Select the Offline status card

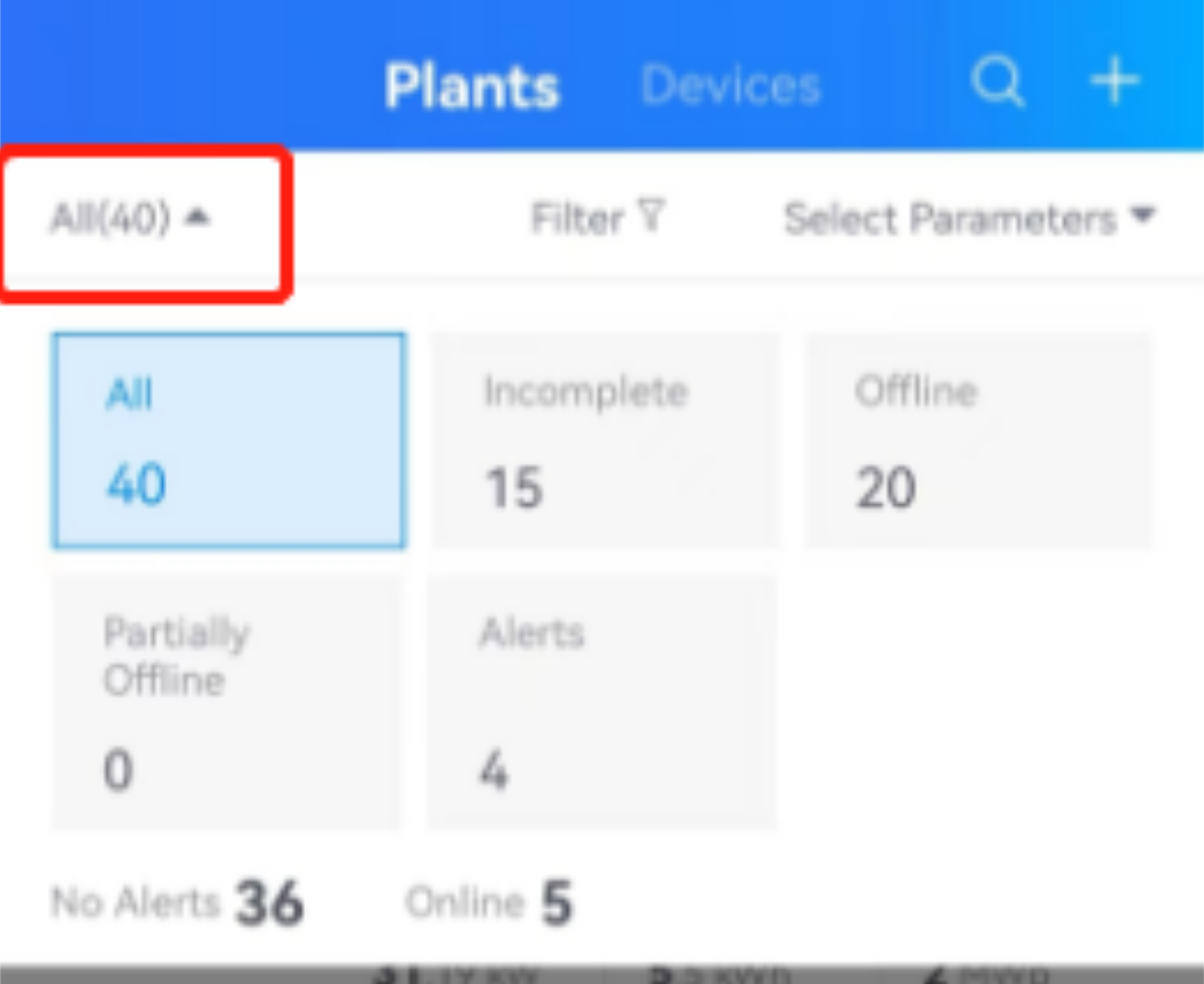pyautogui.click(x=979, y=440)
